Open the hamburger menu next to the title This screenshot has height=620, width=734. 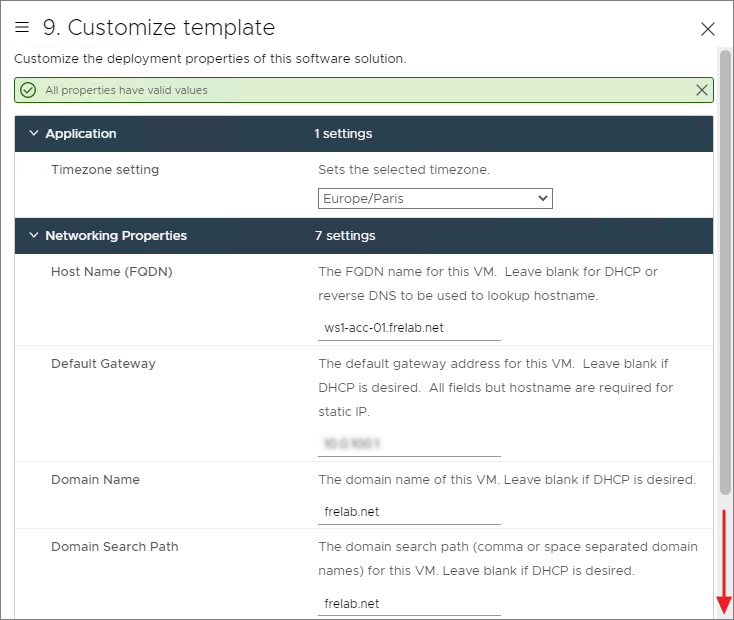tap(22, 28)
